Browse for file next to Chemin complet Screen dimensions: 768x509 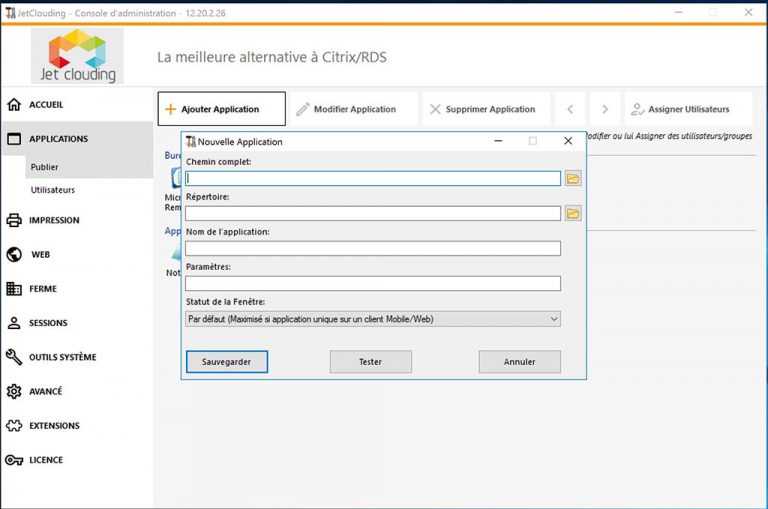[x=573, y=178]
